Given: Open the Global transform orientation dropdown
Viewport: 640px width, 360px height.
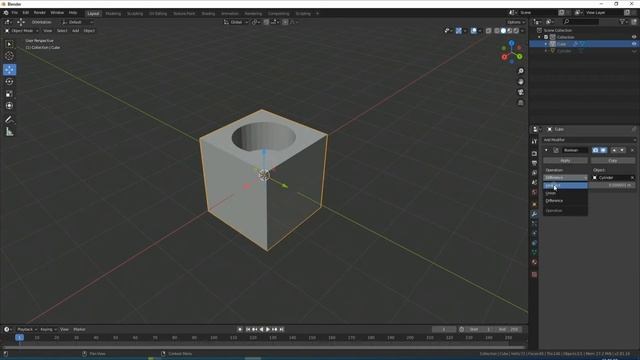Looking at the screenshot, I should pos(236,22).
